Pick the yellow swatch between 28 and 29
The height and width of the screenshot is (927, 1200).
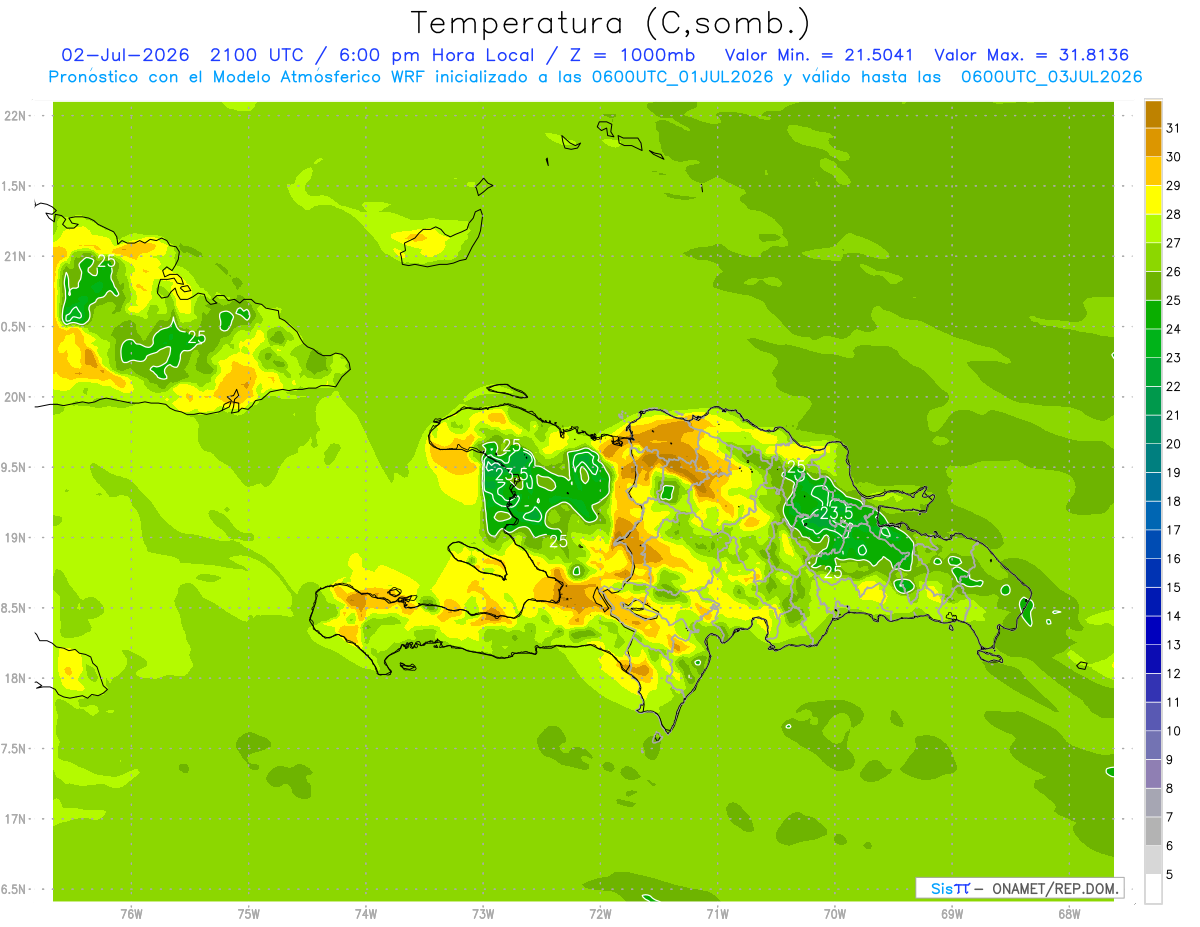(x=1153, y=200)
